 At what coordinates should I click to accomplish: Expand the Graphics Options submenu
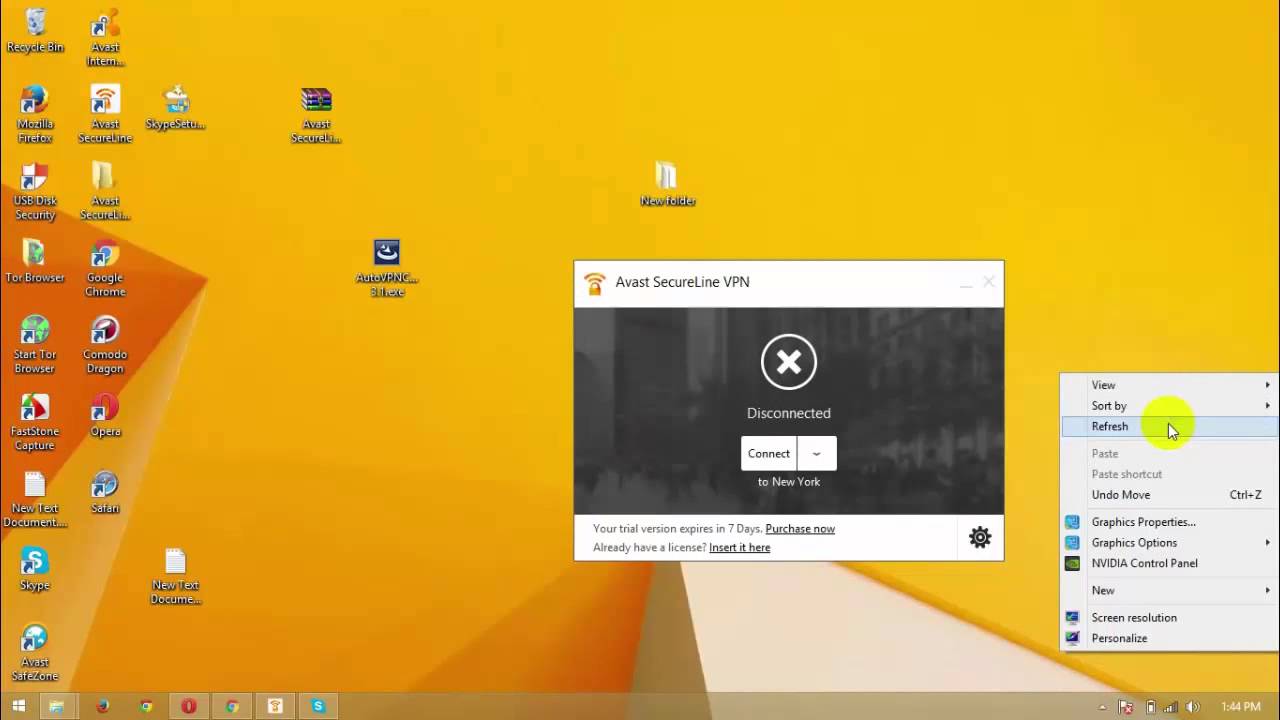1170,543
